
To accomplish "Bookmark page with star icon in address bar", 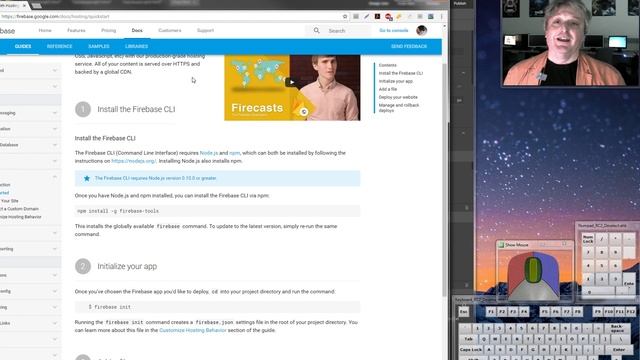I will (x=345, y=16).
